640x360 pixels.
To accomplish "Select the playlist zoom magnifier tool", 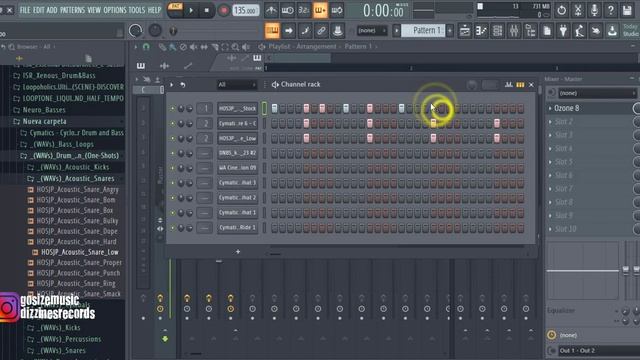I will pos(235,47).
